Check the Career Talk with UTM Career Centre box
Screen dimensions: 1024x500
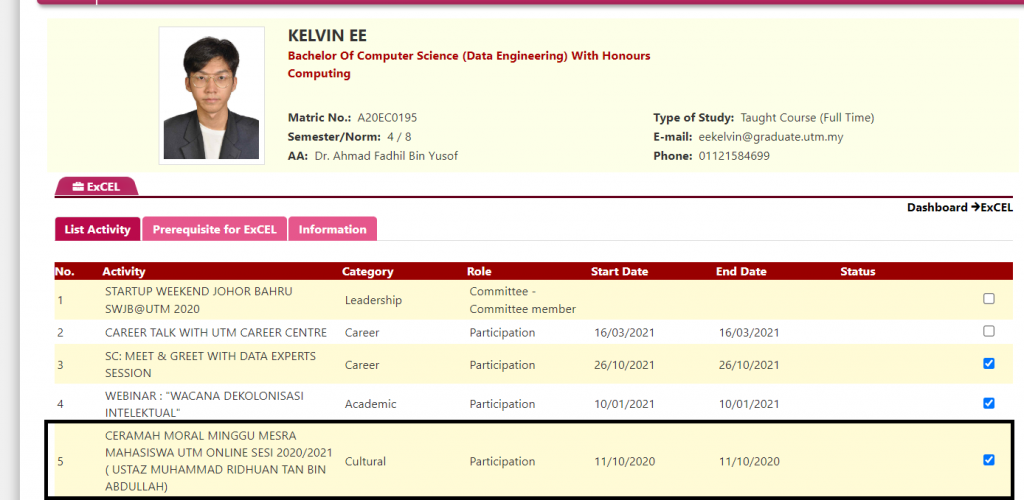(x=988, y=331)
